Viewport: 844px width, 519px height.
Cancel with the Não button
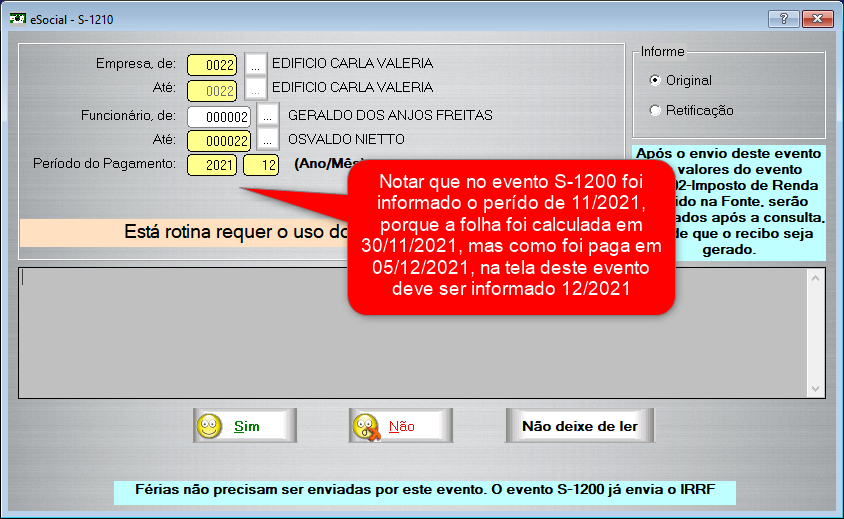pyautogui.click(x=400, y=425)
